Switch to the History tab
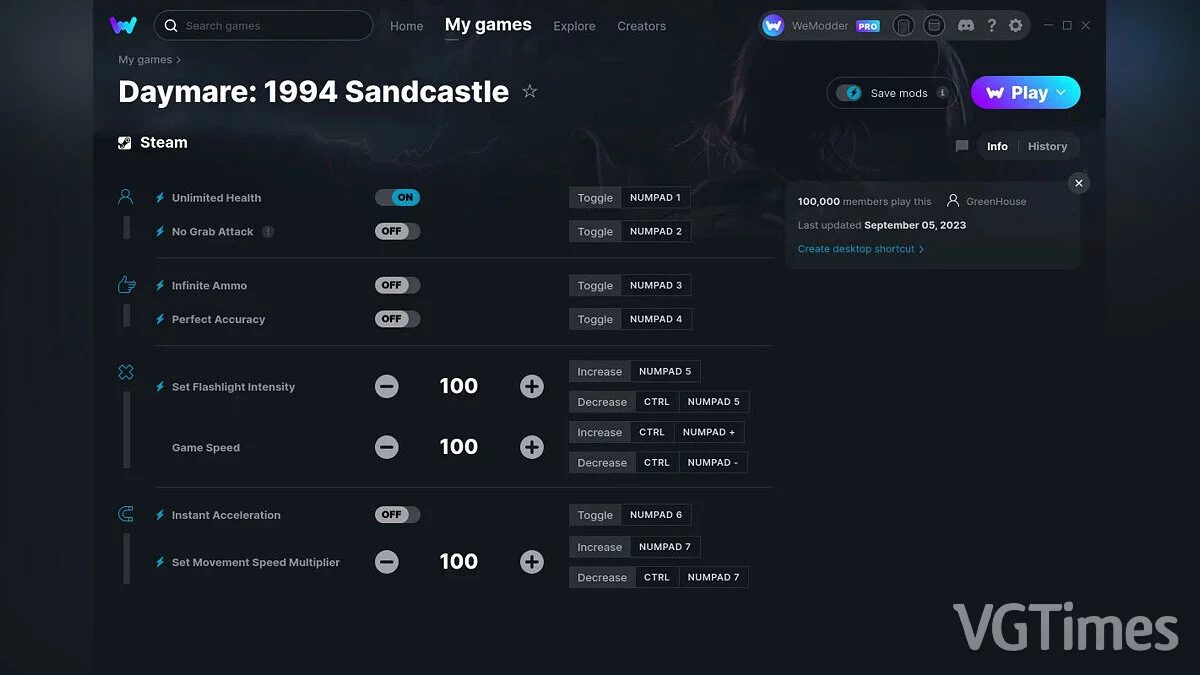The height and width of the screenshot is (675, 1200). click(x=1047, y=146)
